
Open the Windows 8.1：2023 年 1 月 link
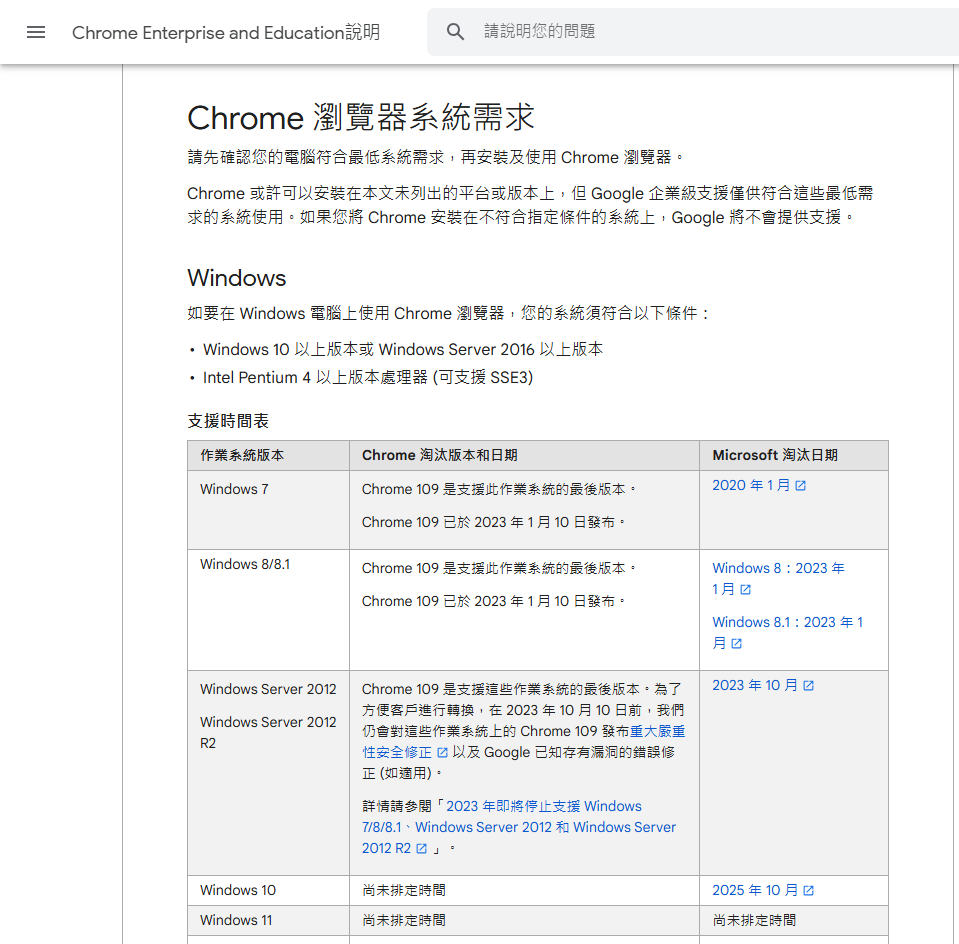coord(787,622)
